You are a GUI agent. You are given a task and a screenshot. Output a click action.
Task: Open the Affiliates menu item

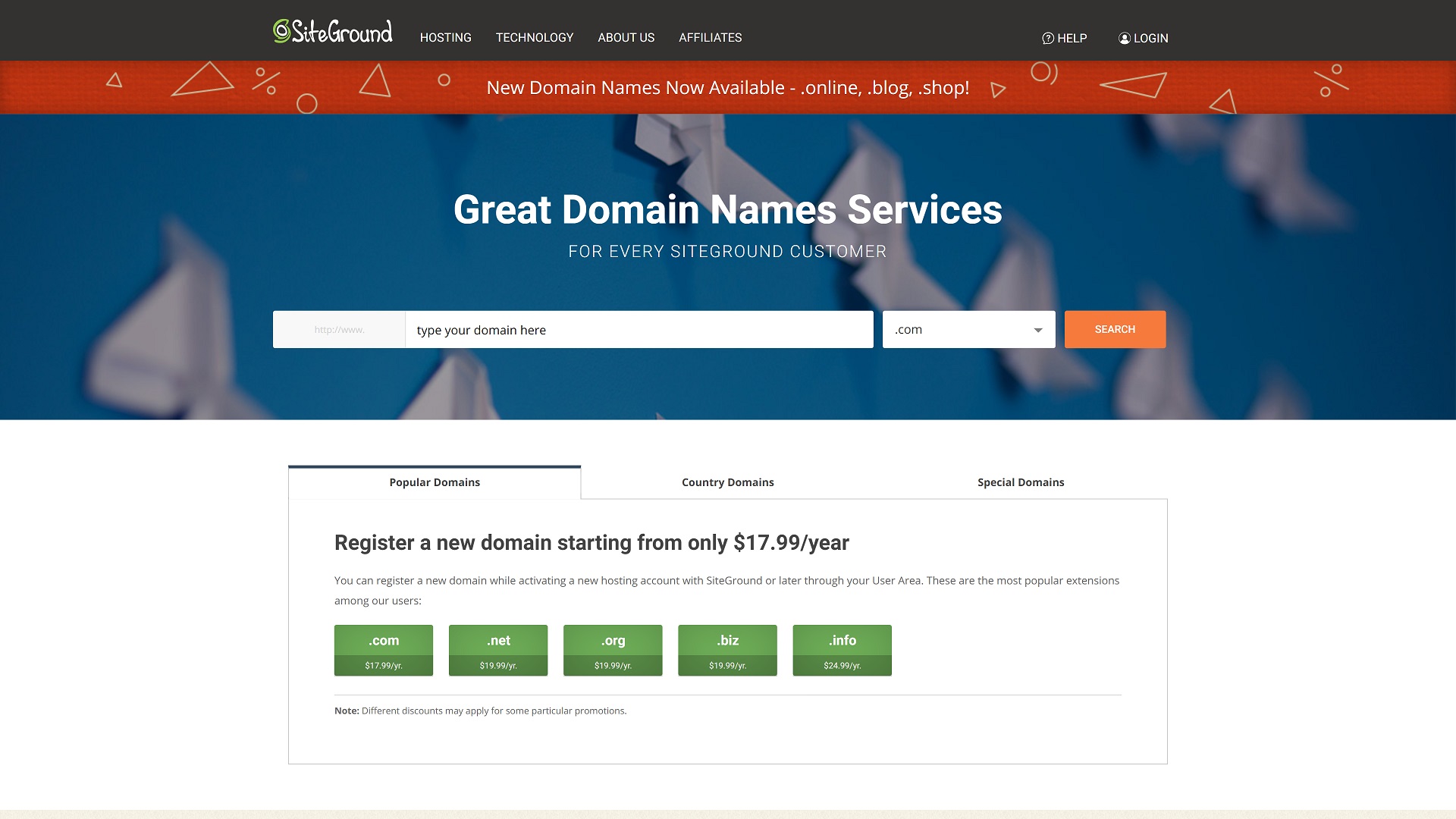coord(711,38)
